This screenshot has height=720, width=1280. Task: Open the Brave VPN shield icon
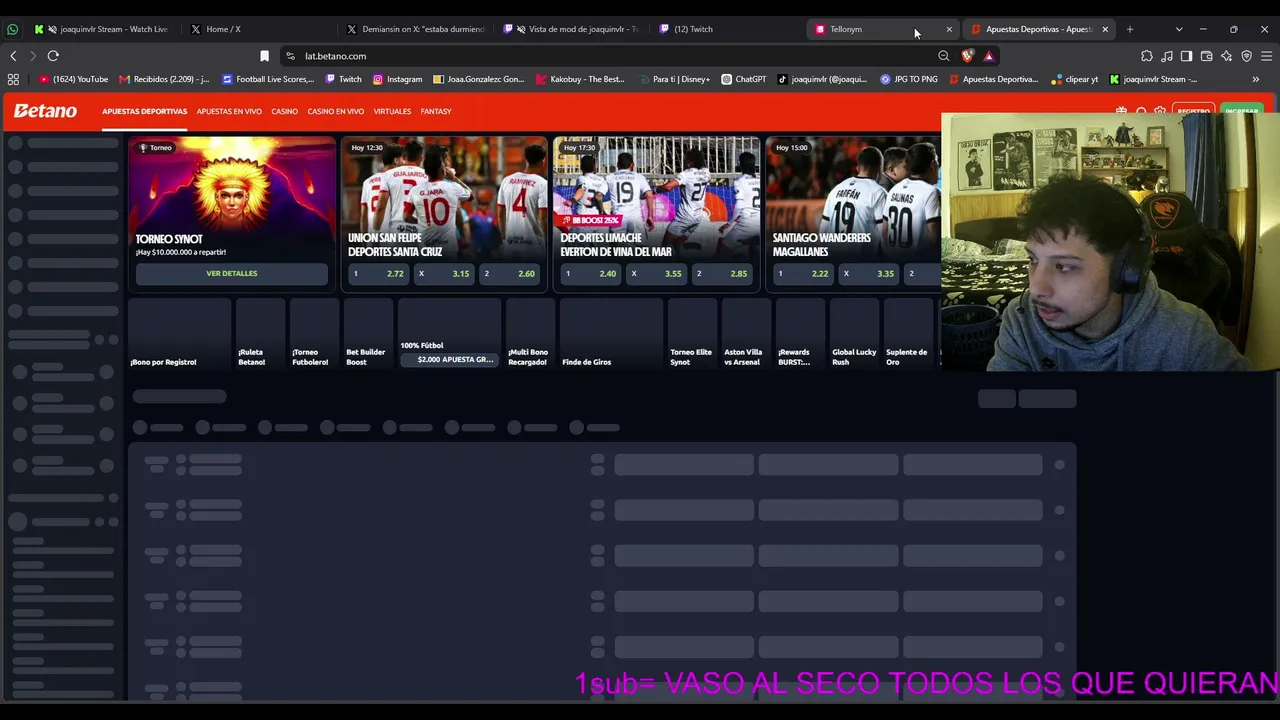1246,56
